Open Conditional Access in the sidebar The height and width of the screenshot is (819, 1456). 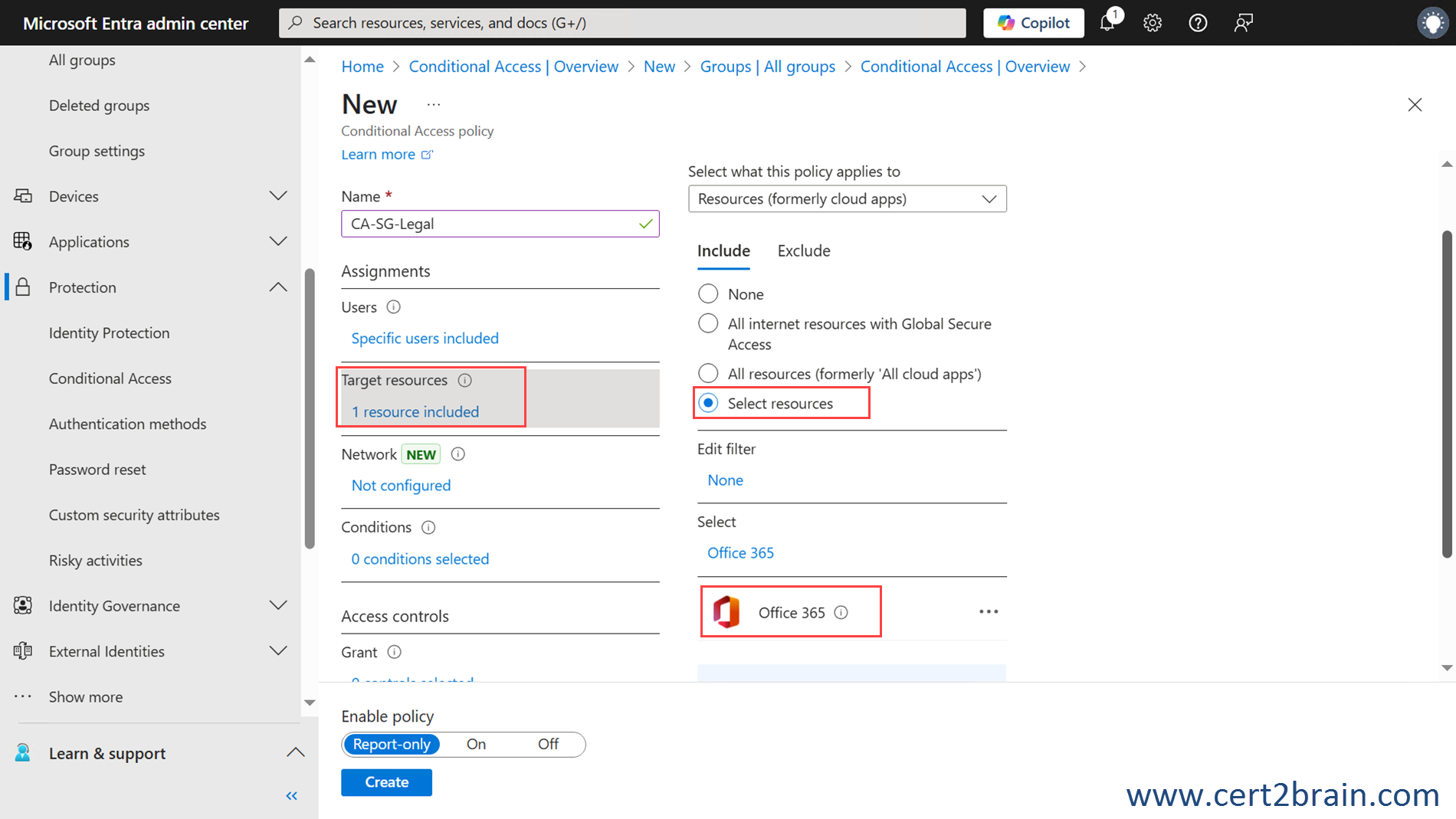pyautogui.click(x=110, y=378)
